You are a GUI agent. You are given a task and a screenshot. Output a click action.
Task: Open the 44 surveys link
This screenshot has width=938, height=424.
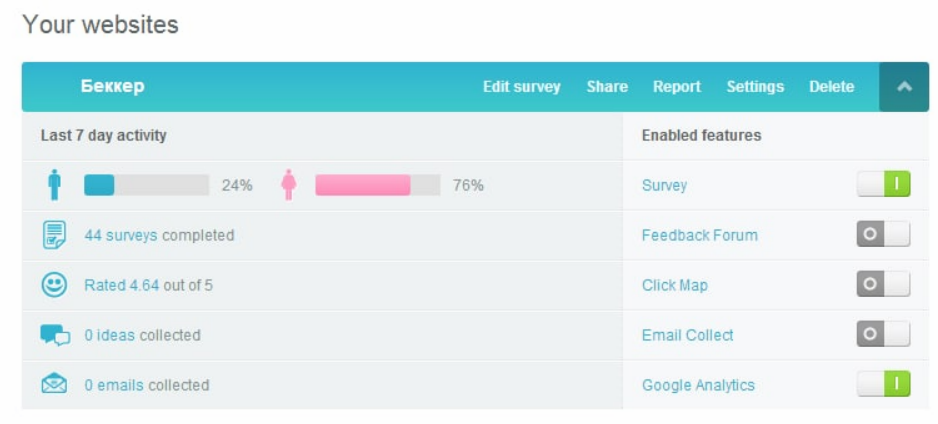pyautogui.click(x=121, y=235)
